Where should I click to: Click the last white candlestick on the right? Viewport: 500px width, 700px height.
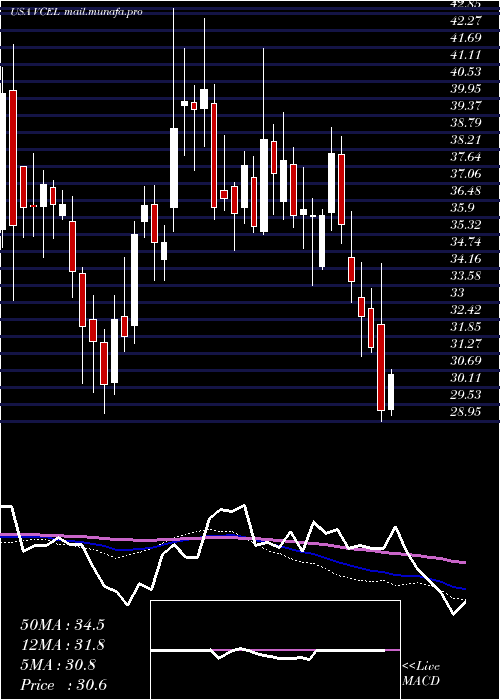point(391,392)
